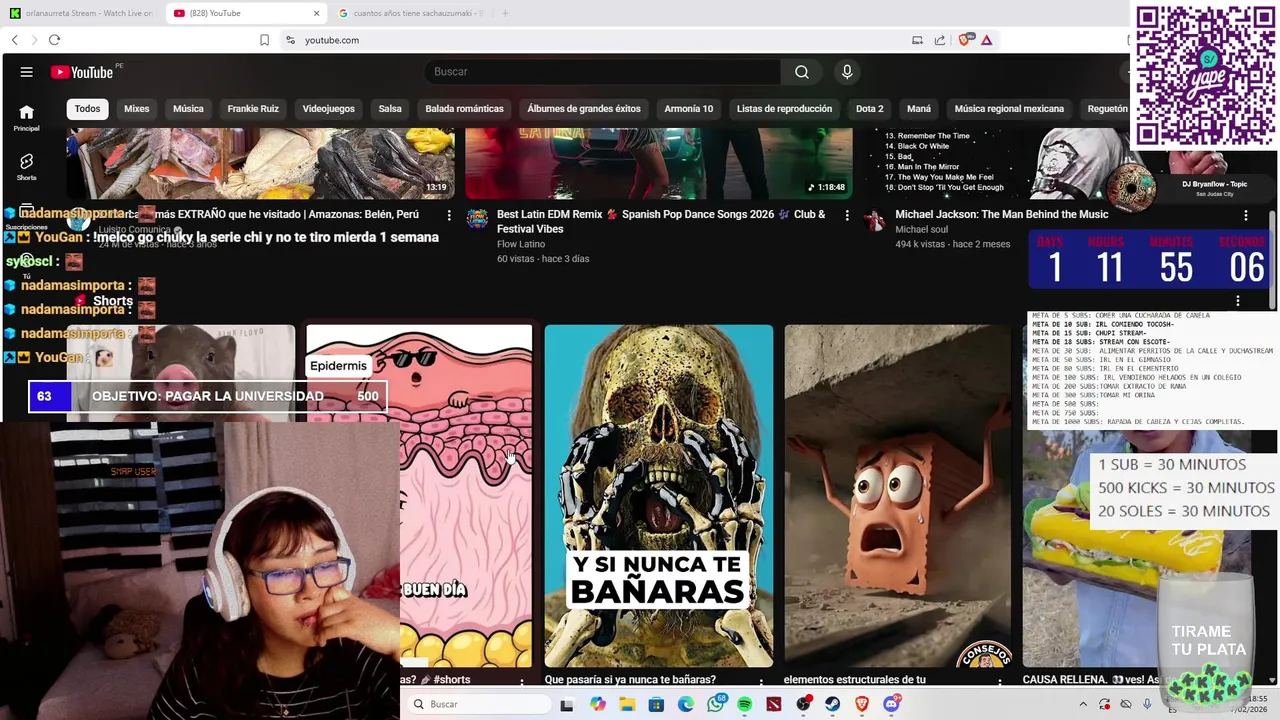The image size is (1280, 720).
Task: Open the Michael soul channel link
Action: (x=920, y=229)
